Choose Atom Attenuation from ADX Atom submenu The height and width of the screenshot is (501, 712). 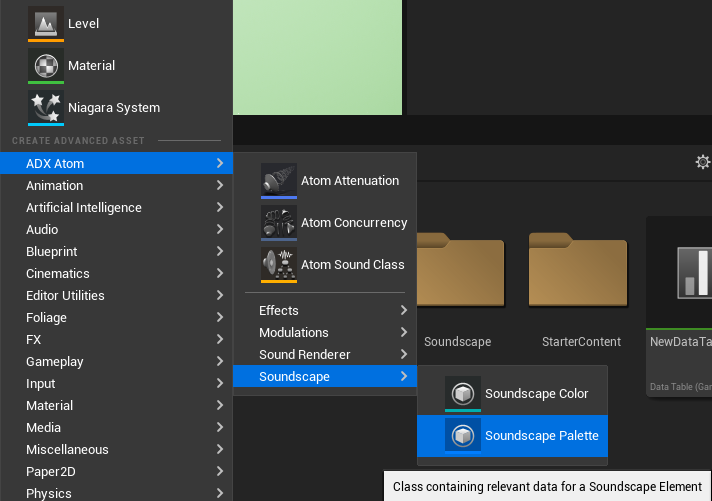pos(325,181)
